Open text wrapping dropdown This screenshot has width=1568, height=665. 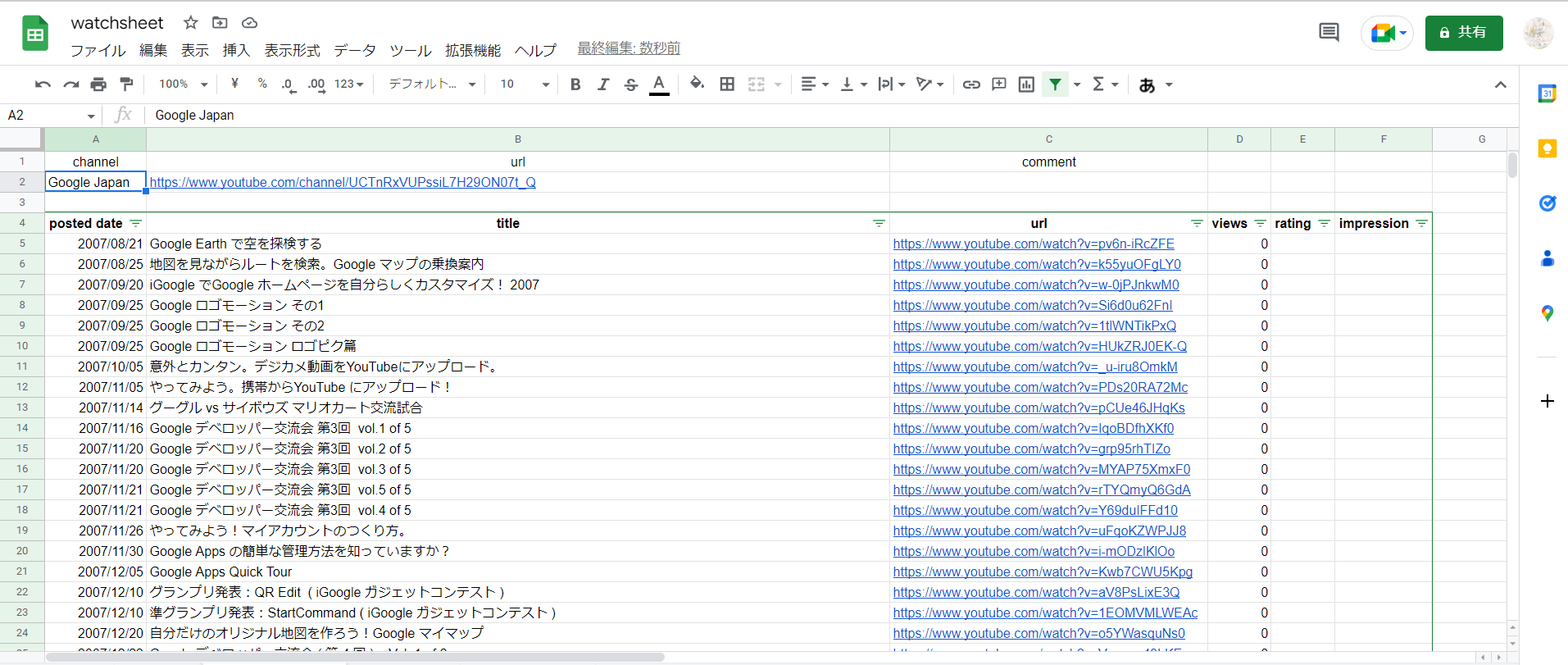click(x=891, y=84)
